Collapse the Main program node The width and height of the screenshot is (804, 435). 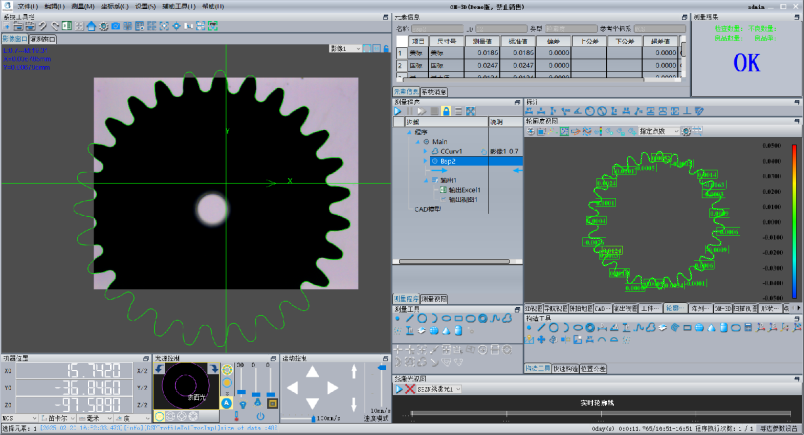pos(416,142)
